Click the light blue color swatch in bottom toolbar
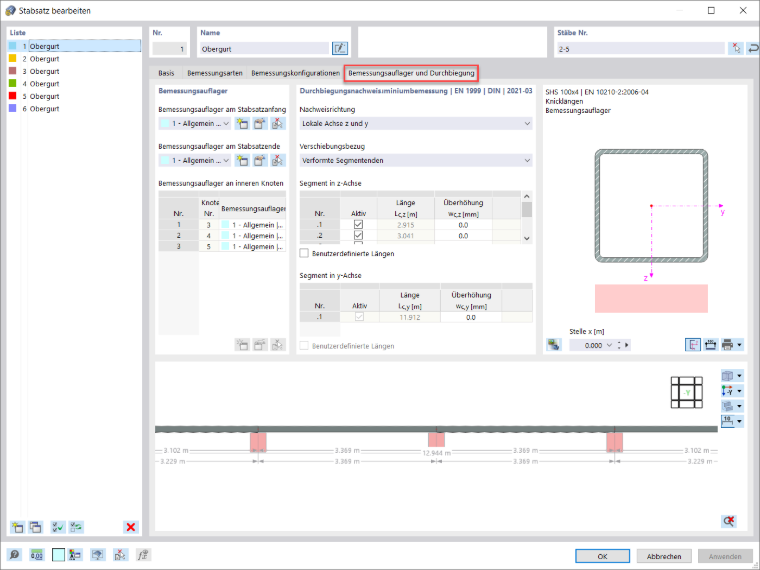This screenshot has width=760, height=570. tap(58, 555)
